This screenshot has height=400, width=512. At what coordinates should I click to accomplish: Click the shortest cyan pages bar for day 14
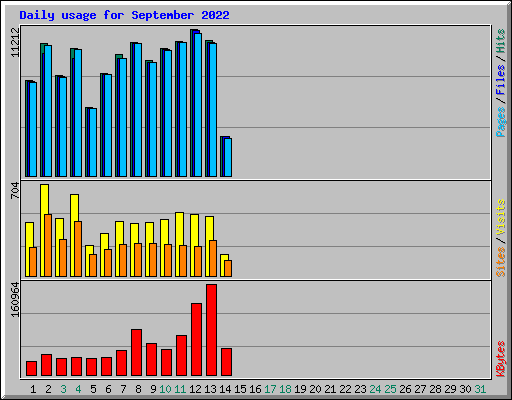[228, 157]
